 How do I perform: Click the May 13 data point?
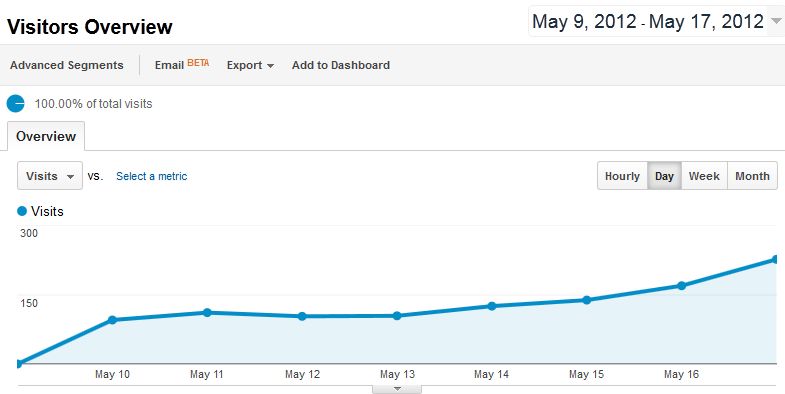397,316
